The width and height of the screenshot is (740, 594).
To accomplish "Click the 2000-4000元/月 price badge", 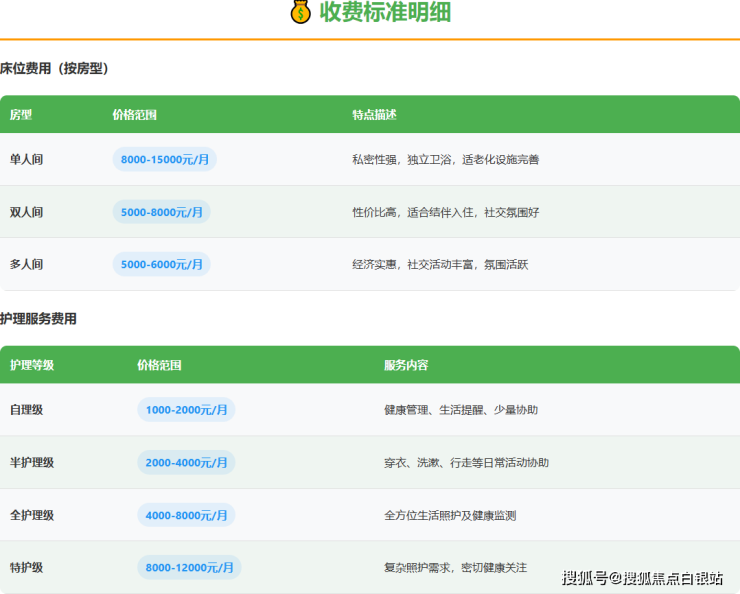I will pos(186,463).
